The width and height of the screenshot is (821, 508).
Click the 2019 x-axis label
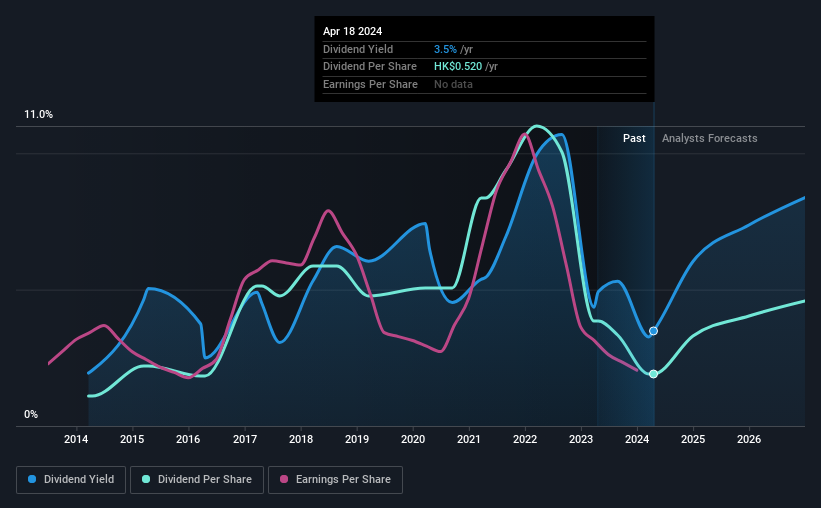point(357,439)
